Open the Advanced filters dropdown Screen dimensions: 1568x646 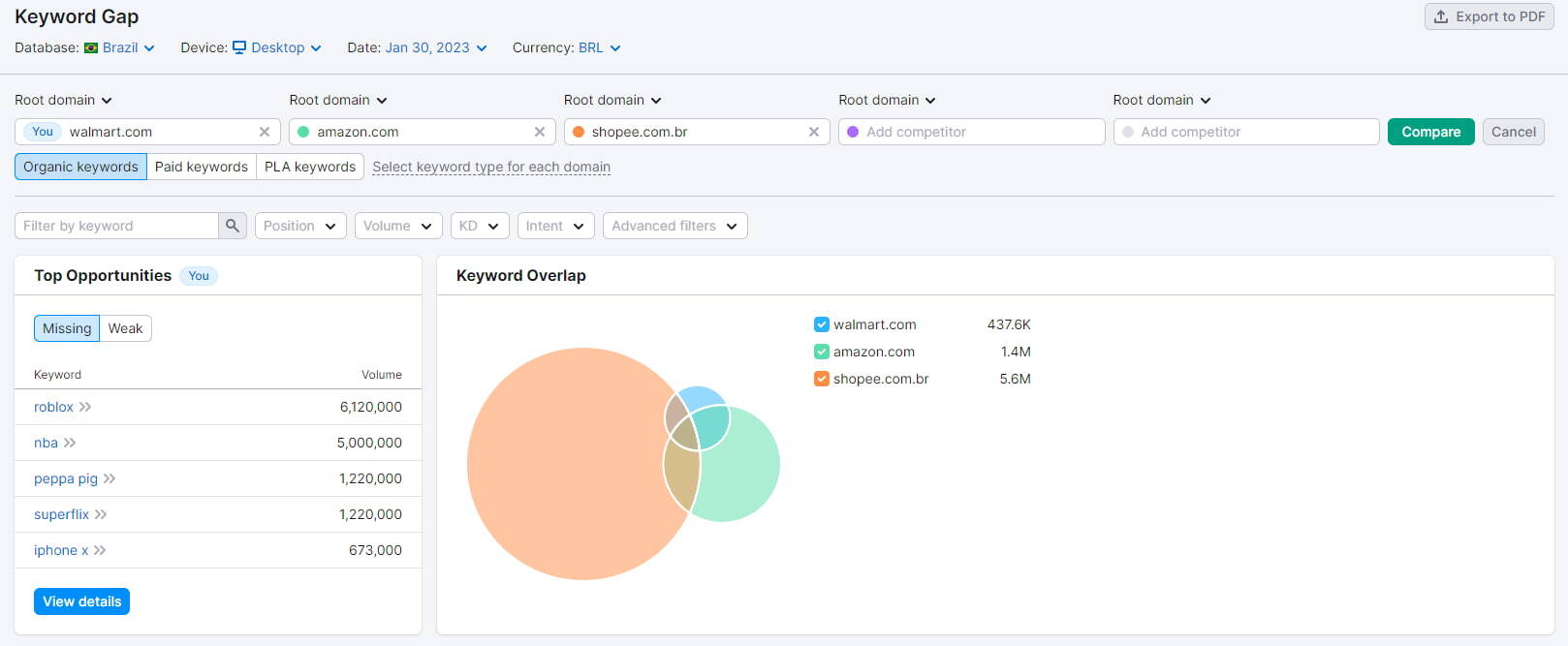(x=675, y=226)
